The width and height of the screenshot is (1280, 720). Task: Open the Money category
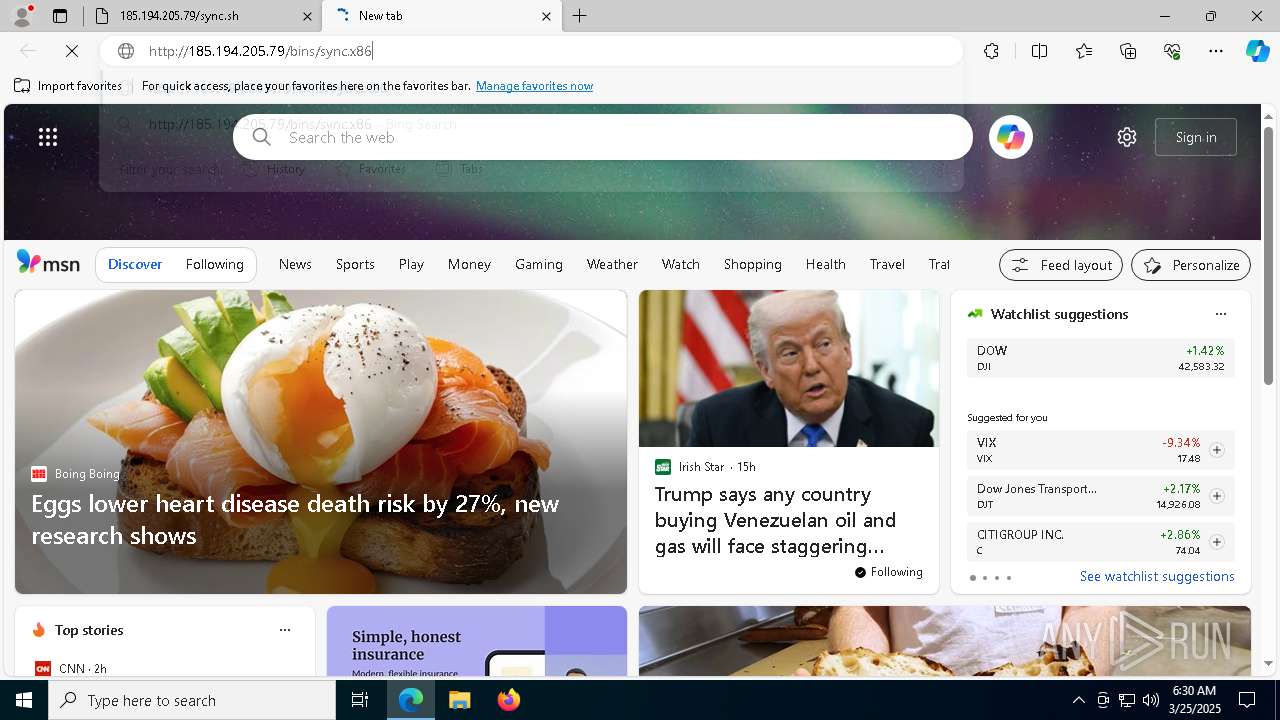469,264
